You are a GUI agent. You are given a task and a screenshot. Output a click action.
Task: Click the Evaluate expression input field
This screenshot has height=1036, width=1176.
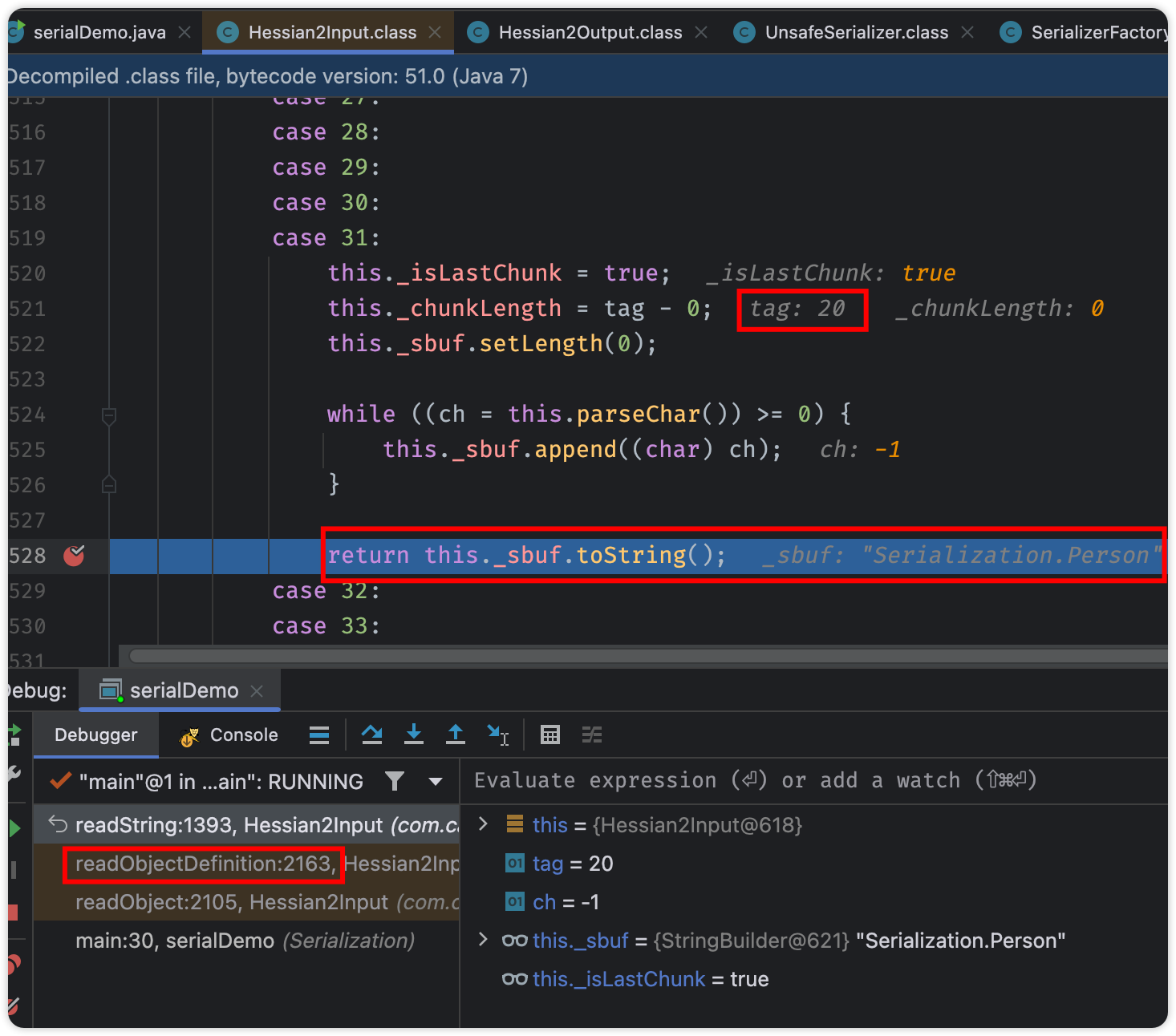click(x=814, y=780)
